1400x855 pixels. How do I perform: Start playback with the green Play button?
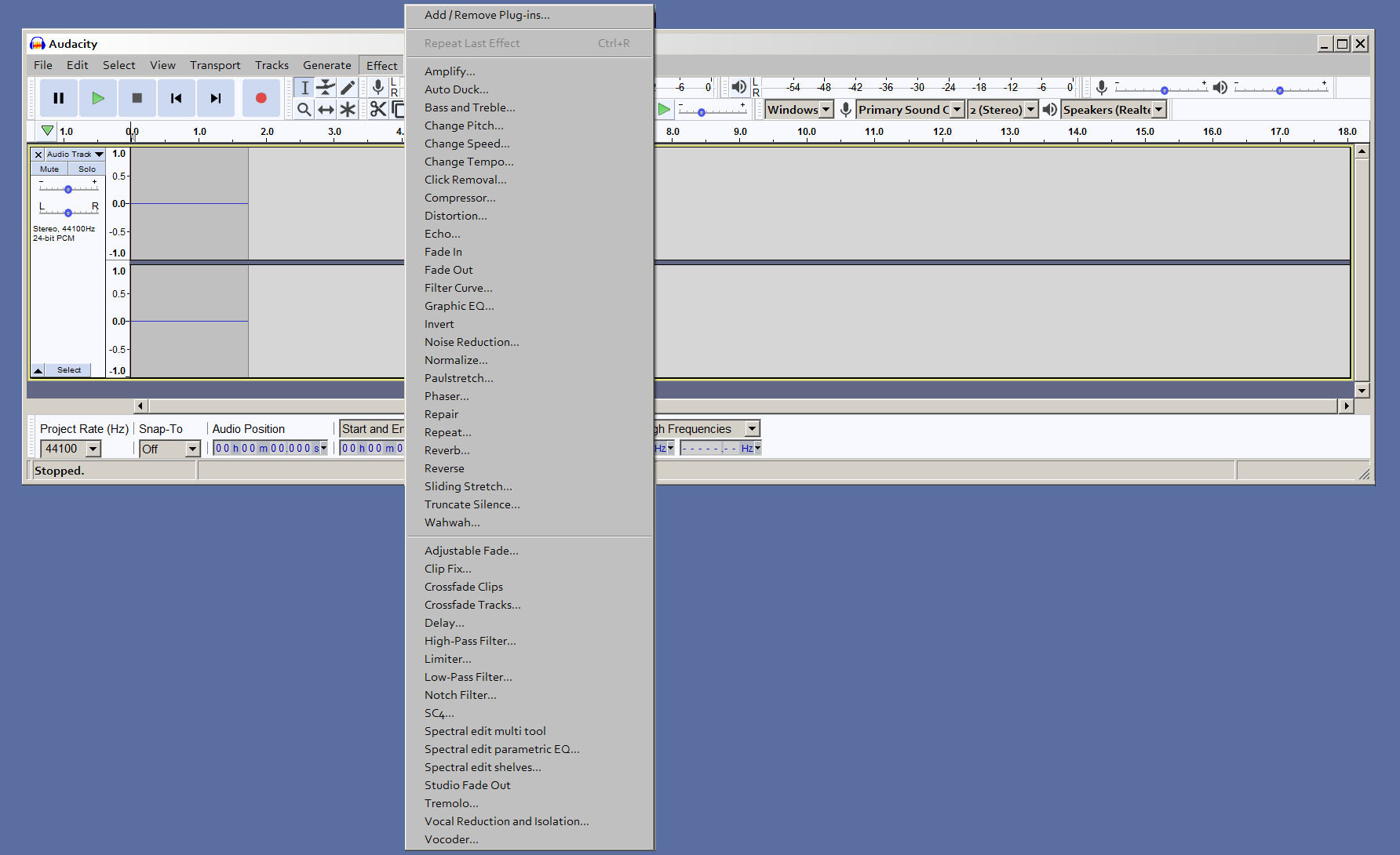click(98, 98)
